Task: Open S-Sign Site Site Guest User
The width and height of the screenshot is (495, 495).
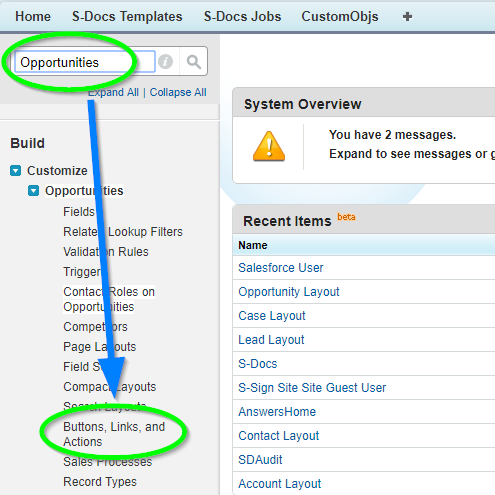Action: coord(312,388)
